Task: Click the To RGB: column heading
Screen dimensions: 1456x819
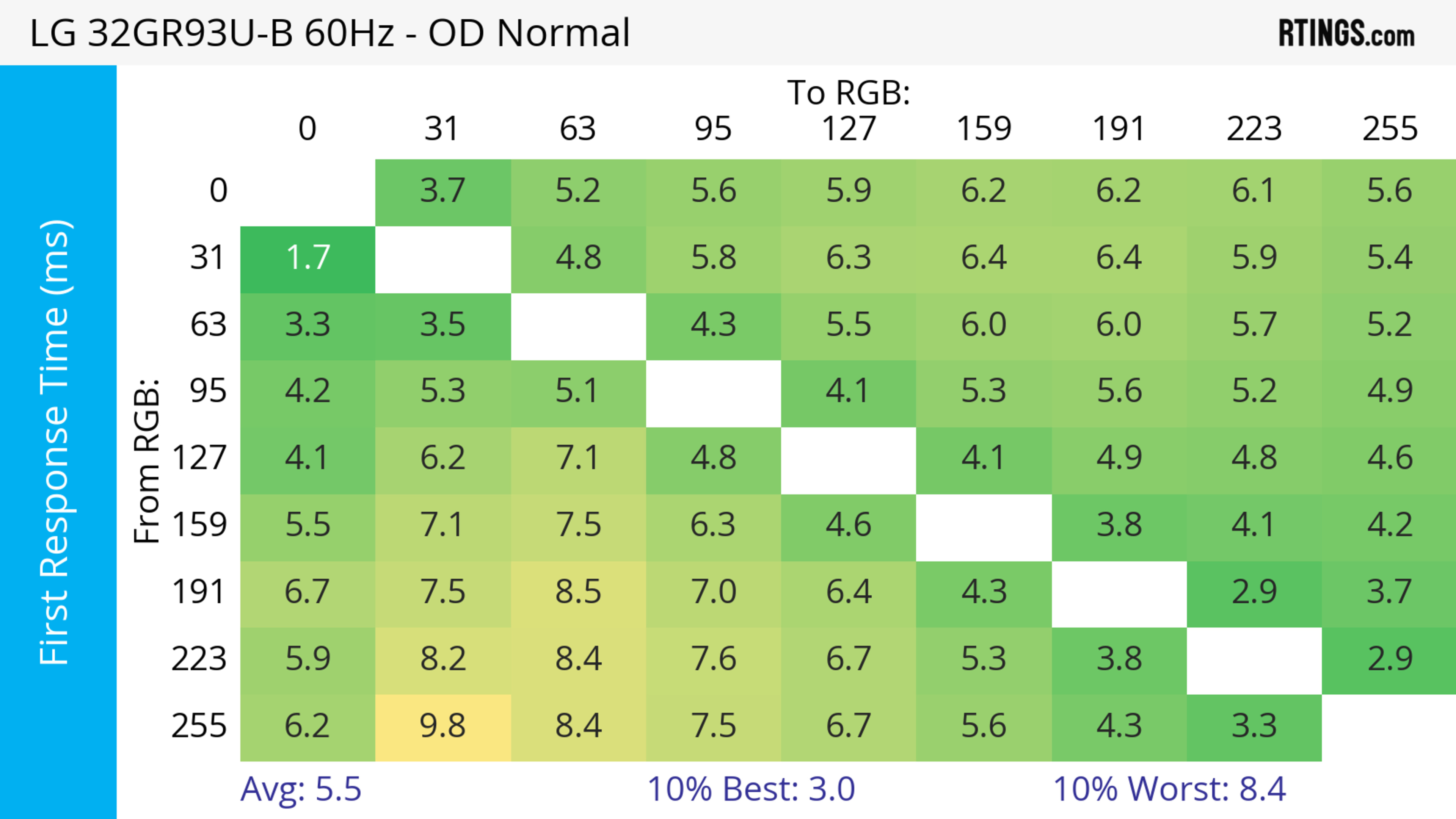Action: [848, 92]
